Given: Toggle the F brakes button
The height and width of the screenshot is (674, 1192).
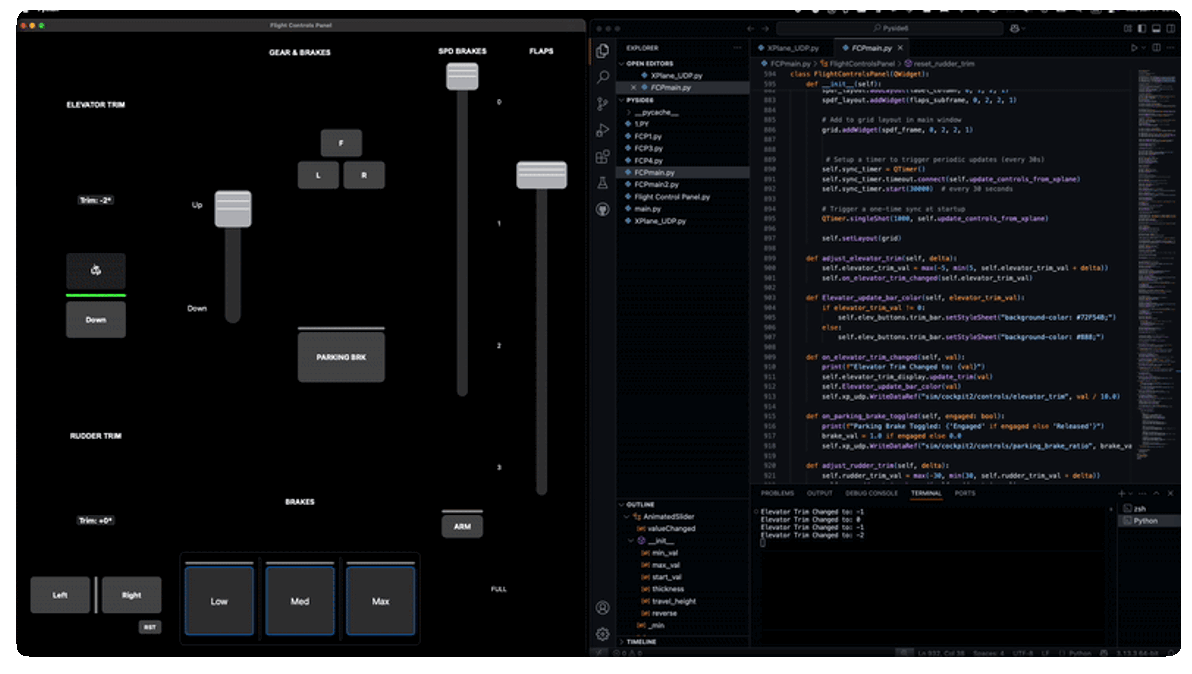Looking at the screenshot, I should tap(342, 143).
